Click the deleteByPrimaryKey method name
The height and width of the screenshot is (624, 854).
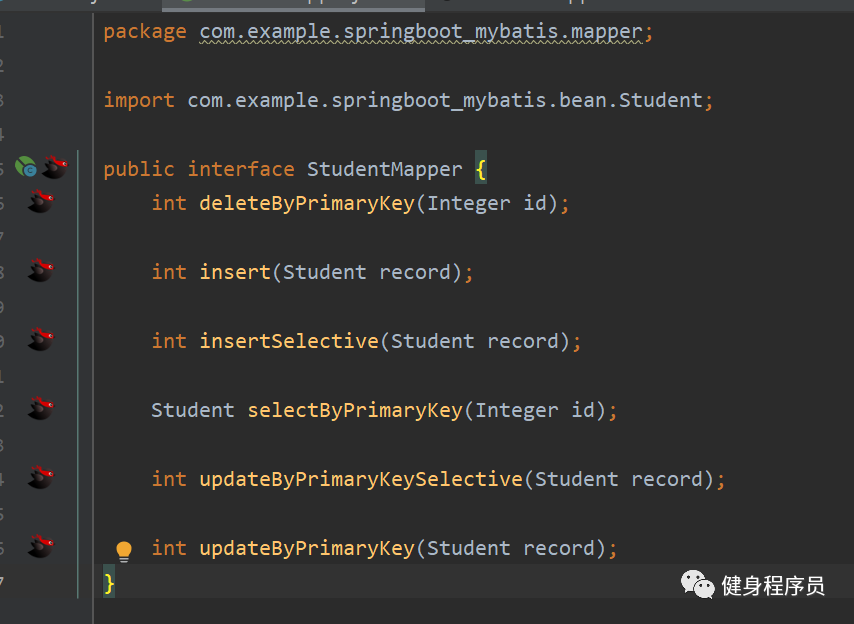[306, 203]
